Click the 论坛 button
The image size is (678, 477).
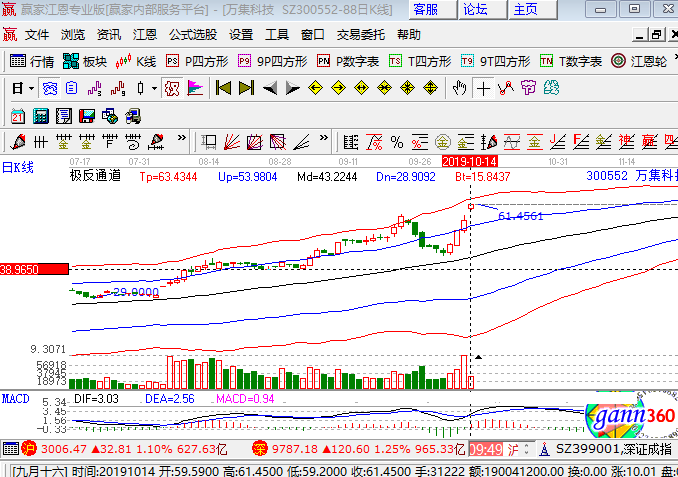[x=483, y=10]
